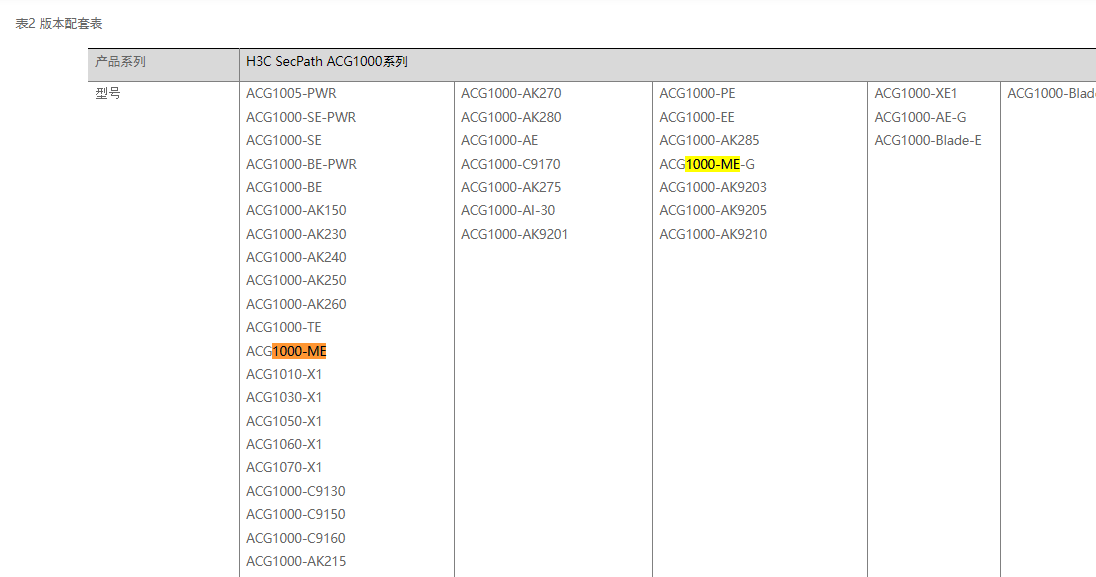Click model ACG1000-EE

click(x=697, y=117)
